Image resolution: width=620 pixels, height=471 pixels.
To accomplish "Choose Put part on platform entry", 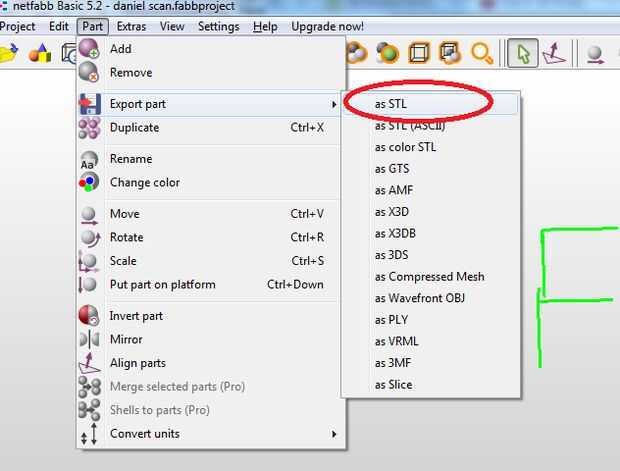I will [211, 284].
